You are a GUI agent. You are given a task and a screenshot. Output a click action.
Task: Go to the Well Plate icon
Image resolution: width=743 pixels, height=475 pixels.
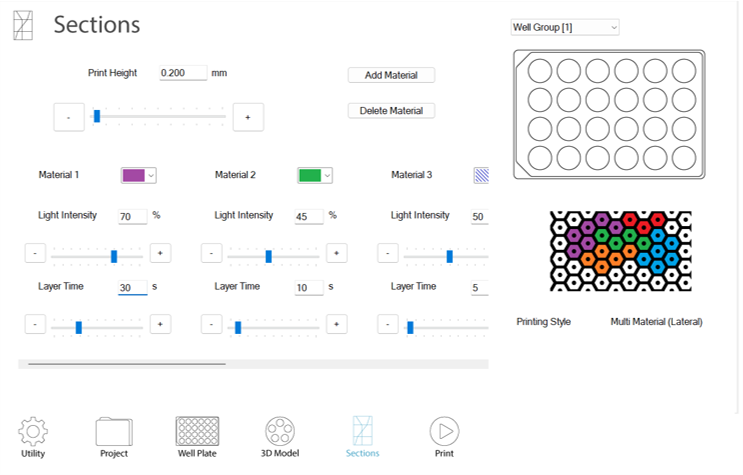[197, 431]
